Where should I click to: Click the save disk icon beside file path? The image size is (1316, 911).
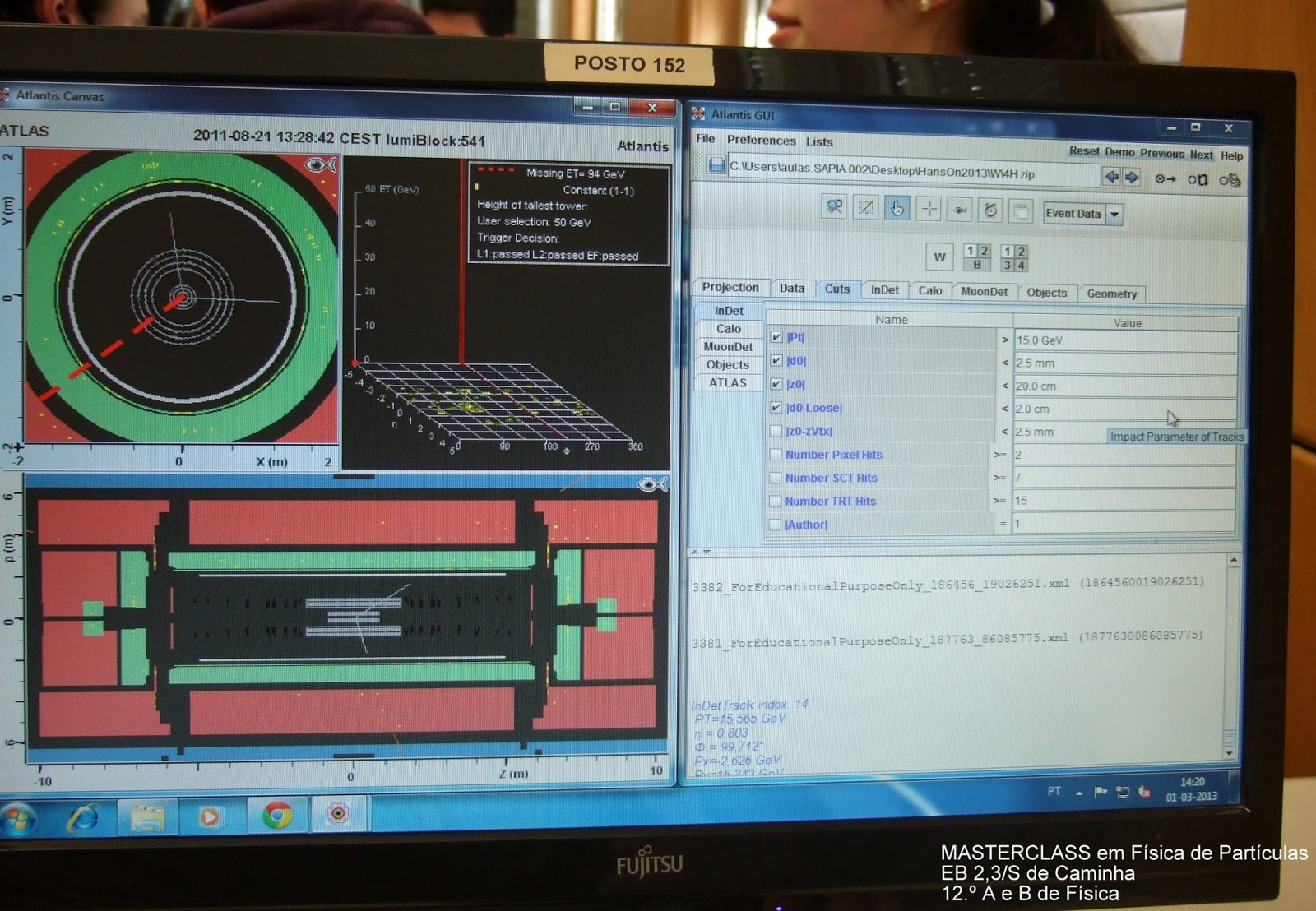point(716,165)
